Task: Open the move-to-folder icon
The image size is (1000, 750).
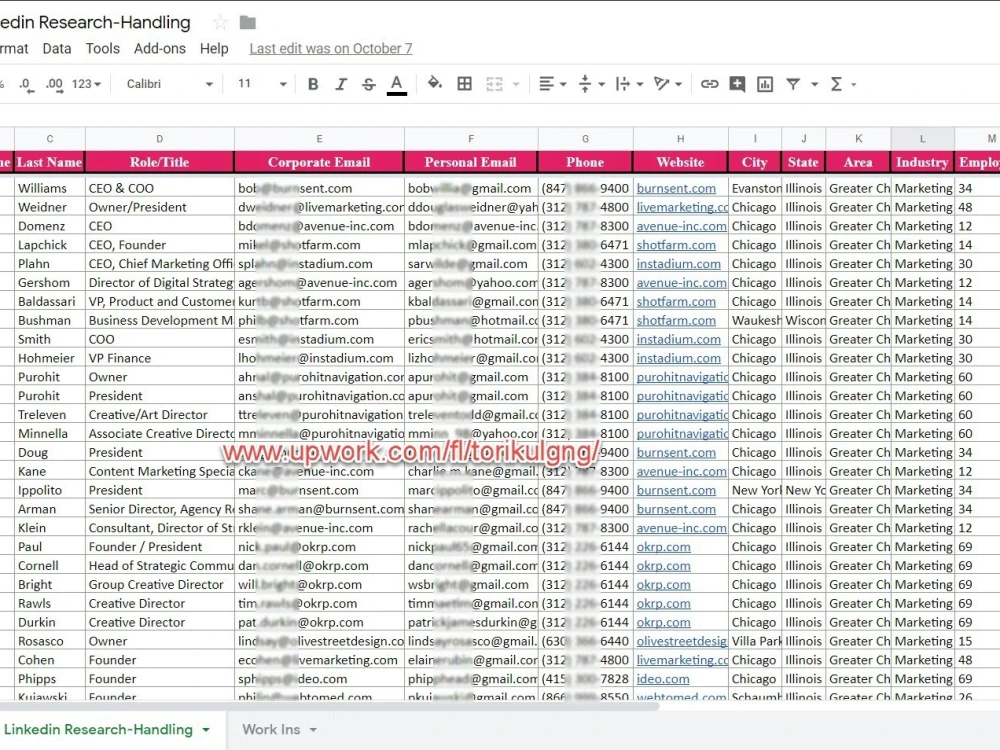Action: click(x=247, y=22)
